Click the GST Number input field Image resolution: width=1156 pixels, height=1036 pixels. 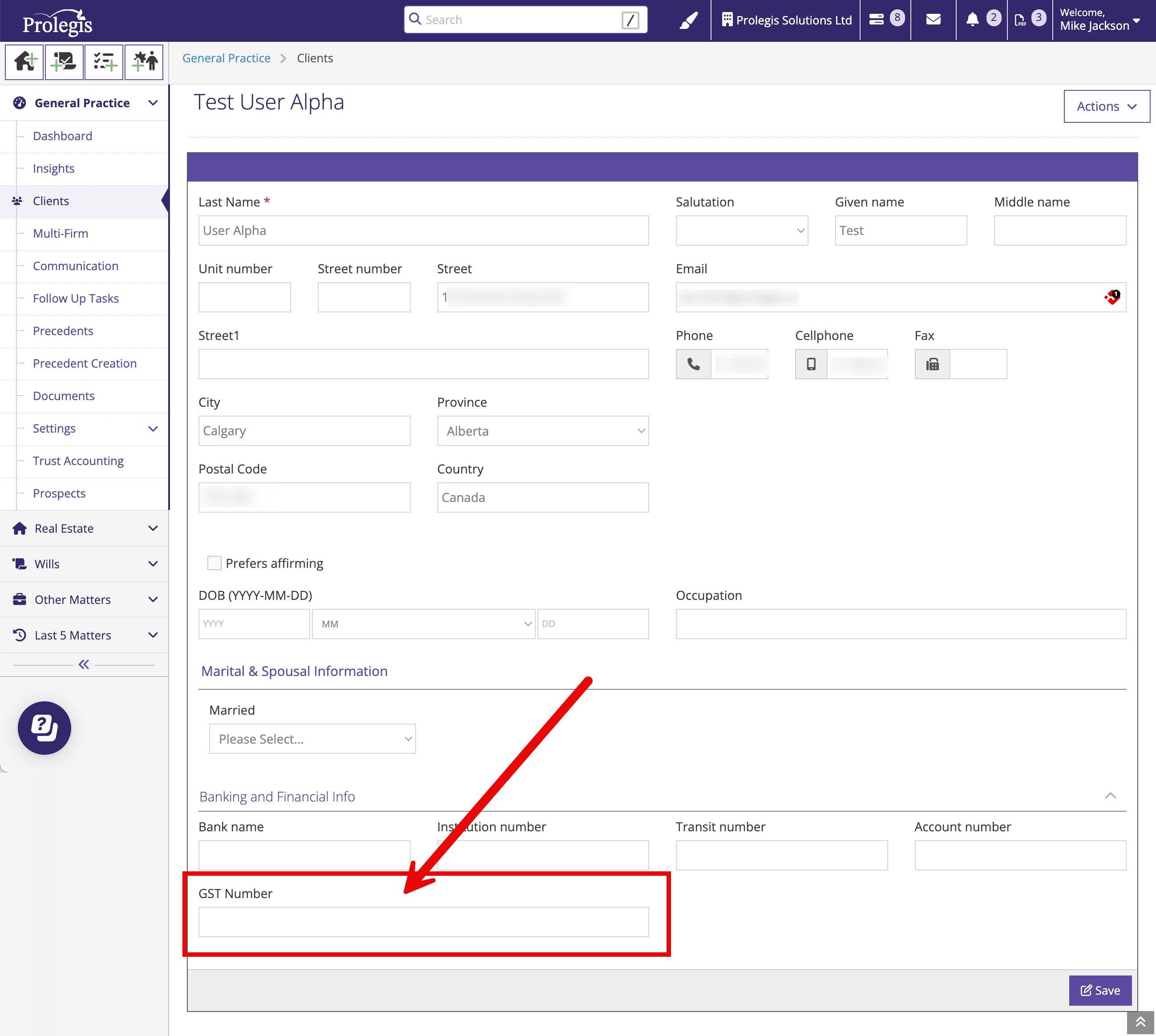click(423, 922)
